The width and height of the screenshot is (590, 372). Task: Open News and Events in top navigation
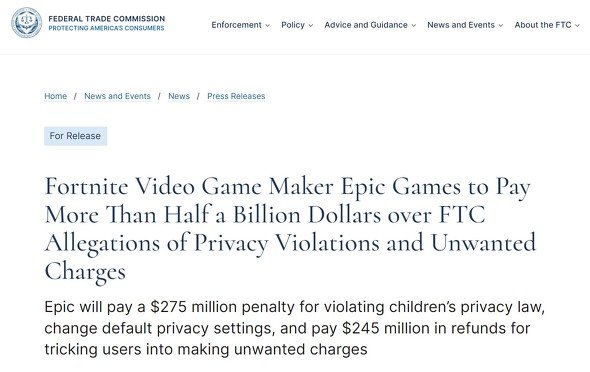pos(461,25)
